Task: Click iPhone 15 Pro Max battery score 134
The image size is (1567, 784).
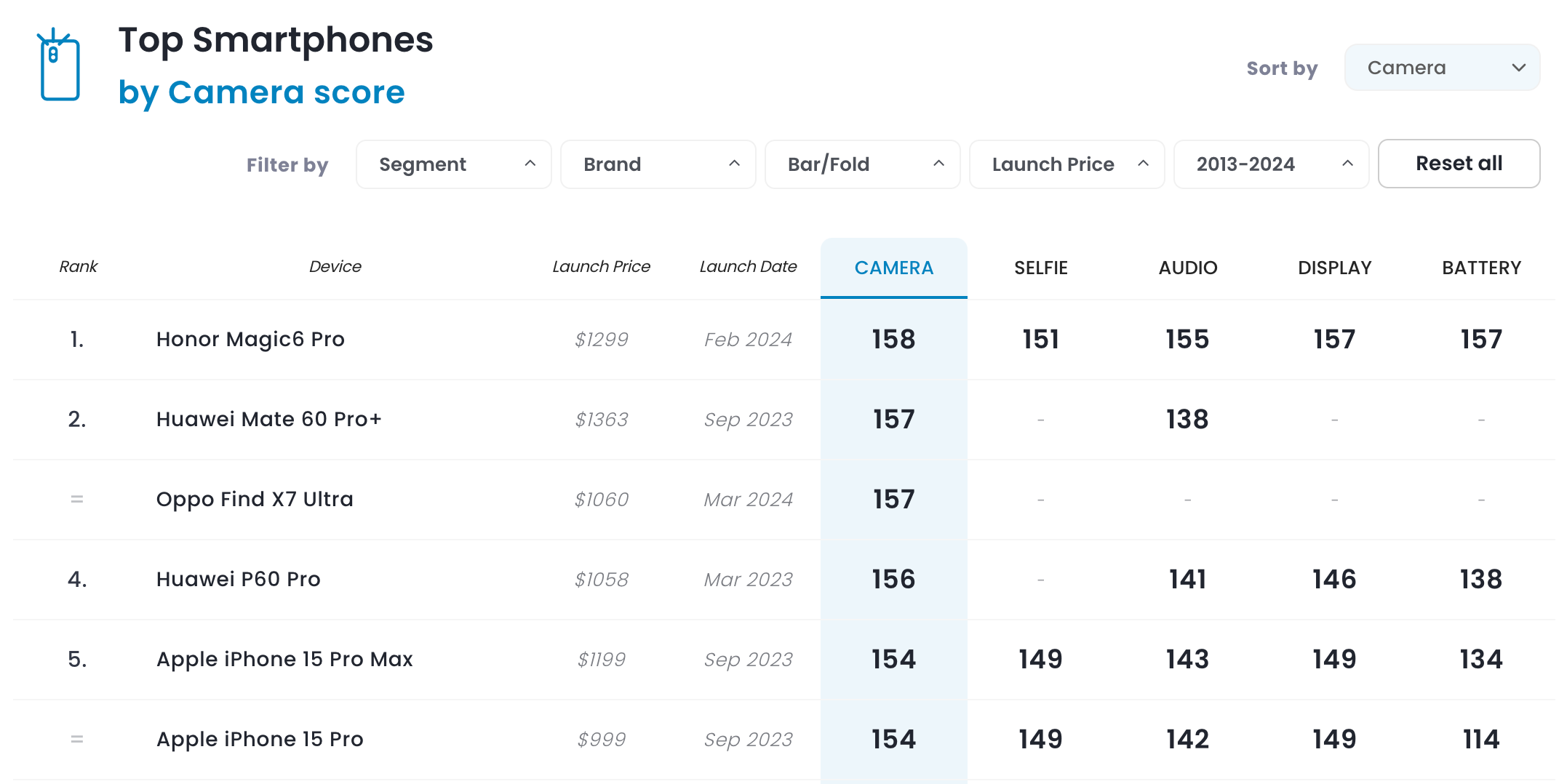Action: (1482, 660)
